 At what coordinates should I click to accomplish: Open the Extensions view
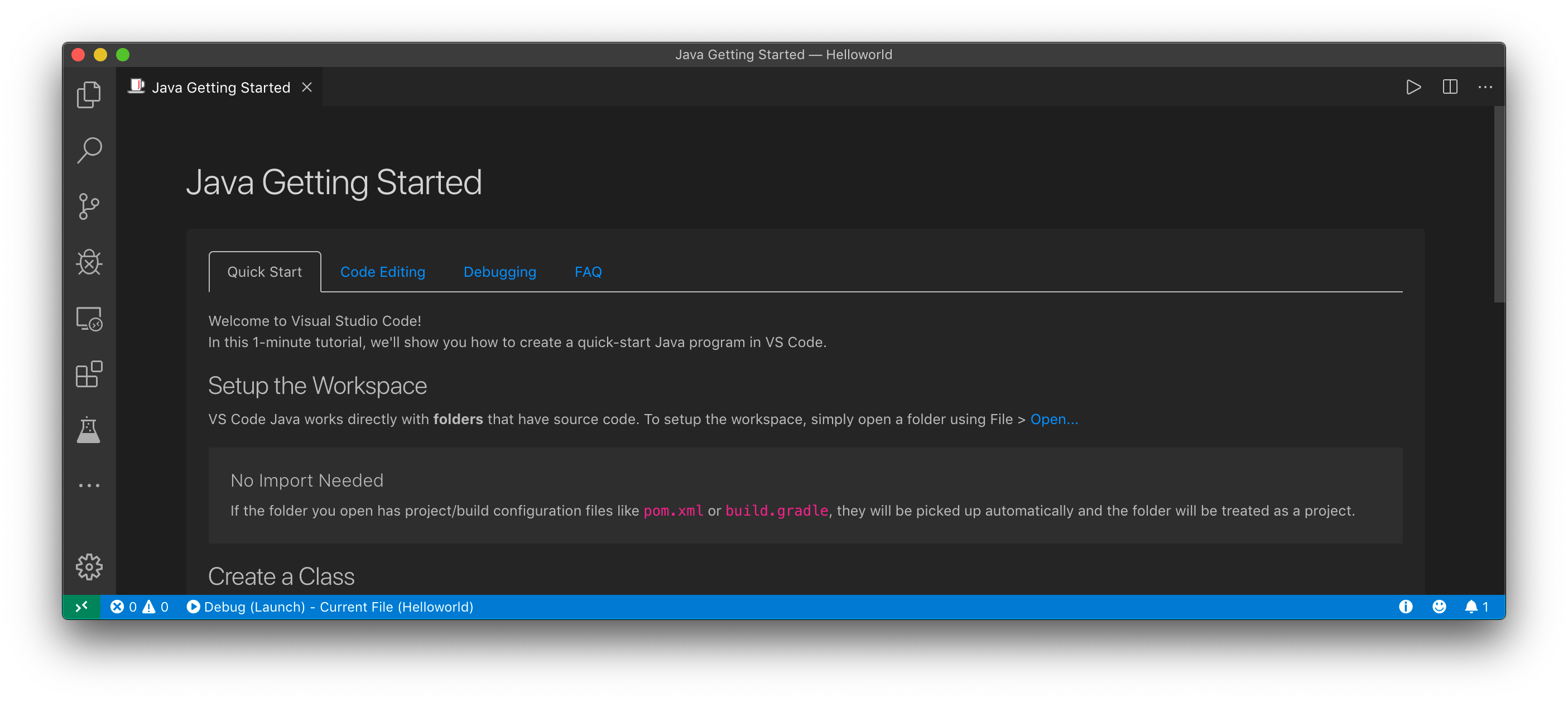[89, 375]
